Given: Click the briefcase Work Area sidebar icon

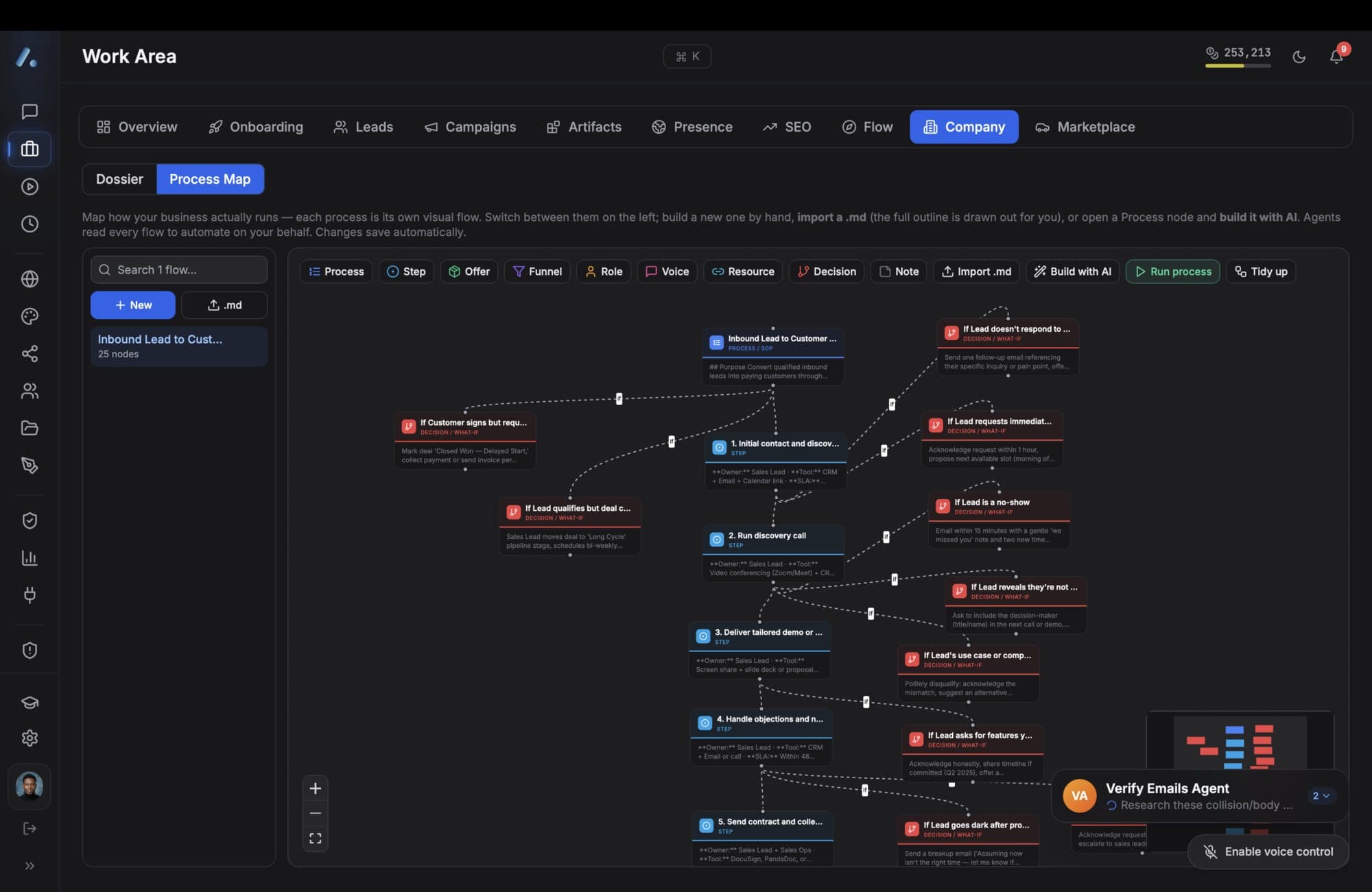Looking at the screenshot, I should click(29, 149).
